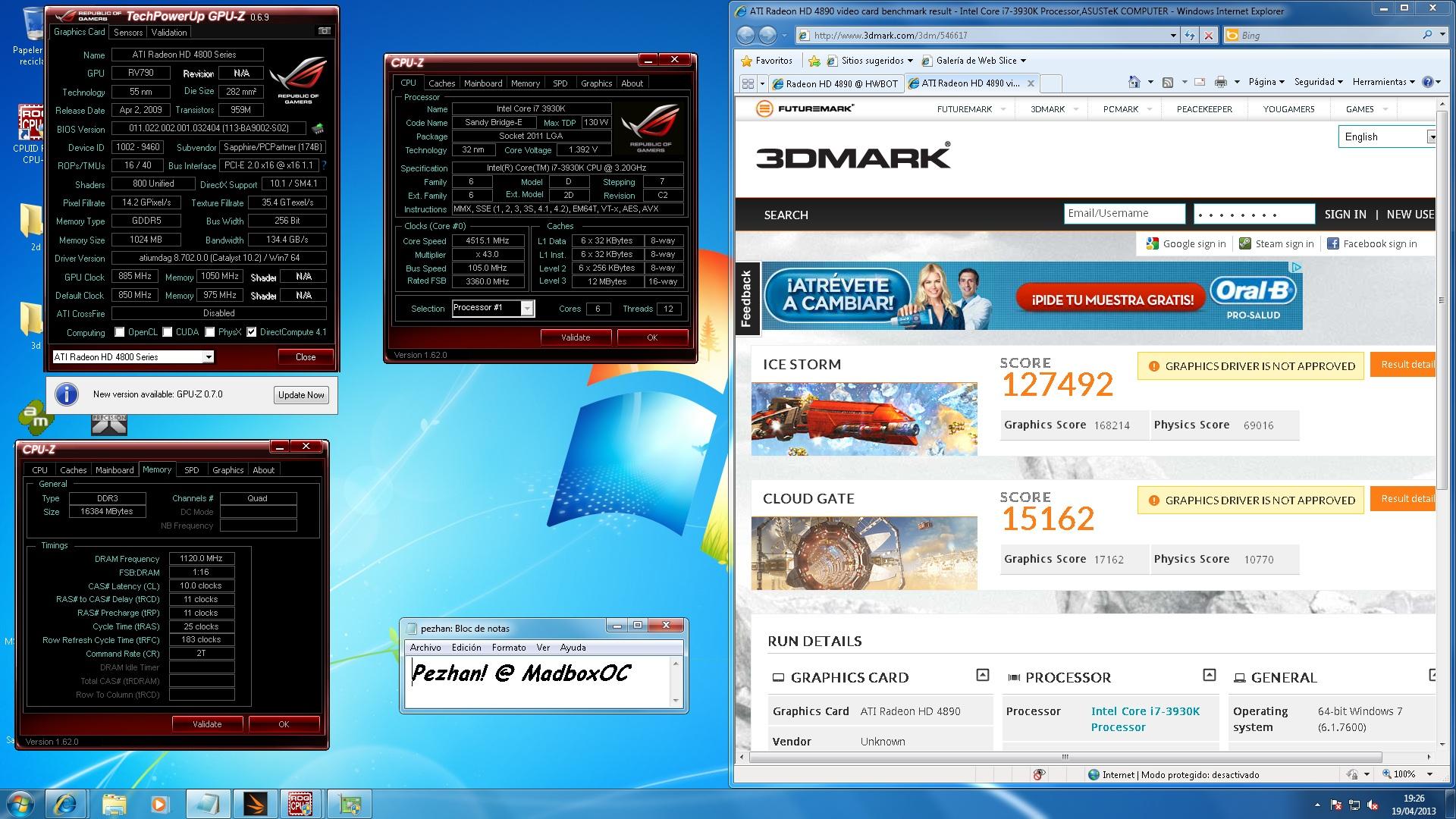Click Update Now for GPU-Z 0.7.0

[x=301, y=394]
